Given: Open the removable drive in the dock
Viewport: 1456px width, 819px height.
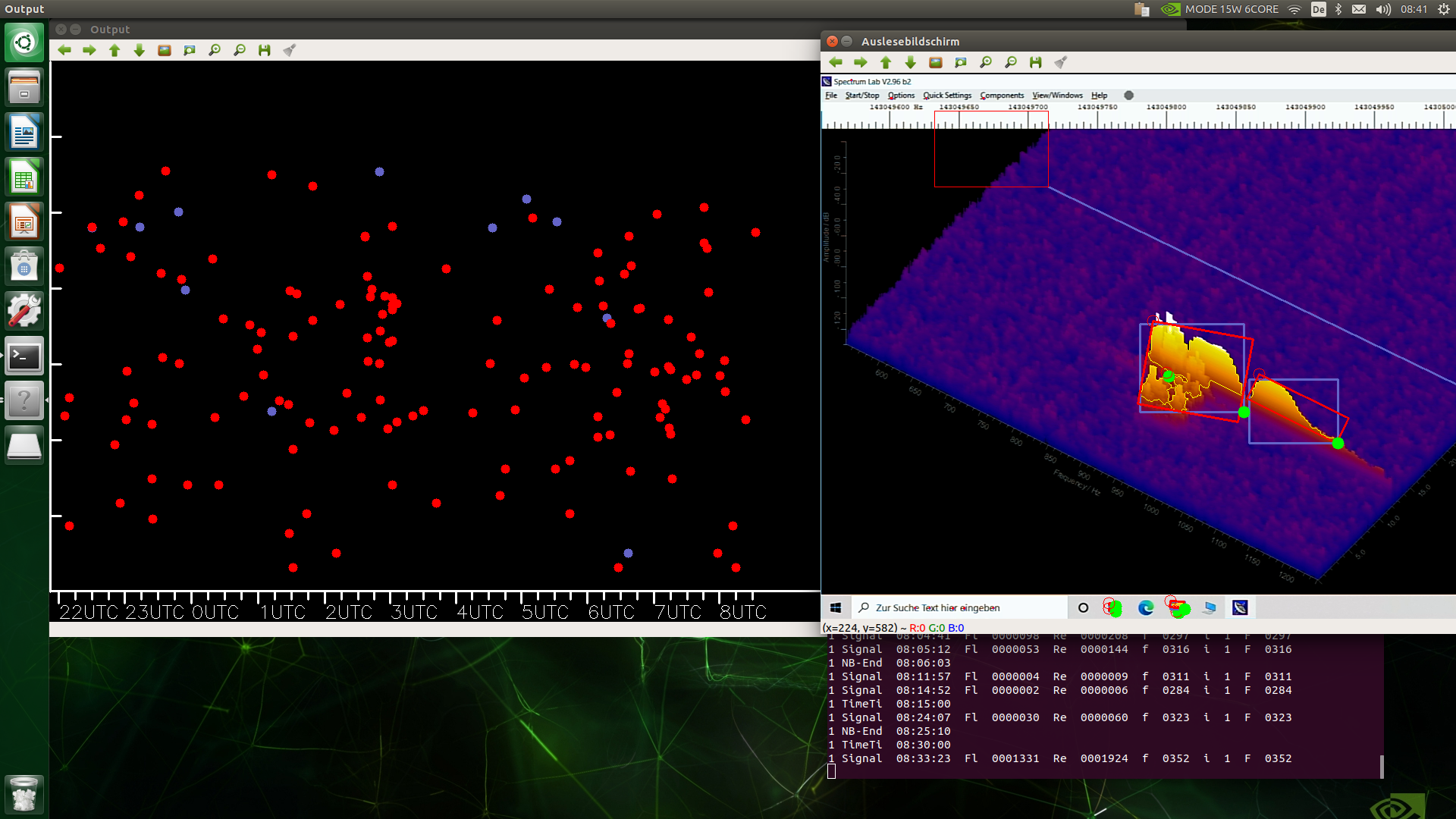Looking at the screenshot, I should [x=24, y=446].
